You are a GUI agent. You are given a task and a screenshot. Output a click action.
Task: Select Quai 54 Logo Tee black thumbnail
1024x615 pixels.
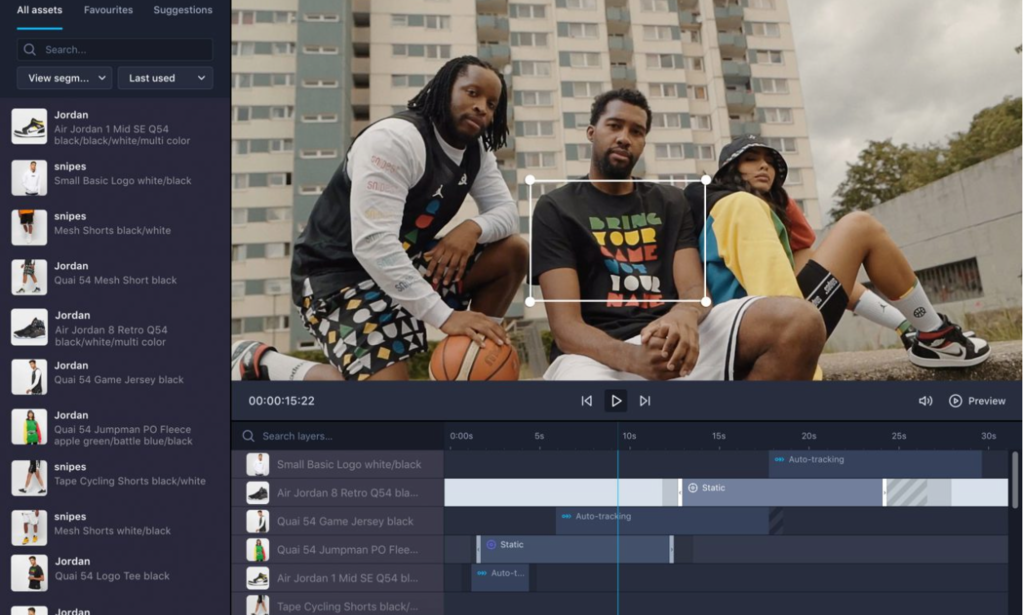pos(29,573)
